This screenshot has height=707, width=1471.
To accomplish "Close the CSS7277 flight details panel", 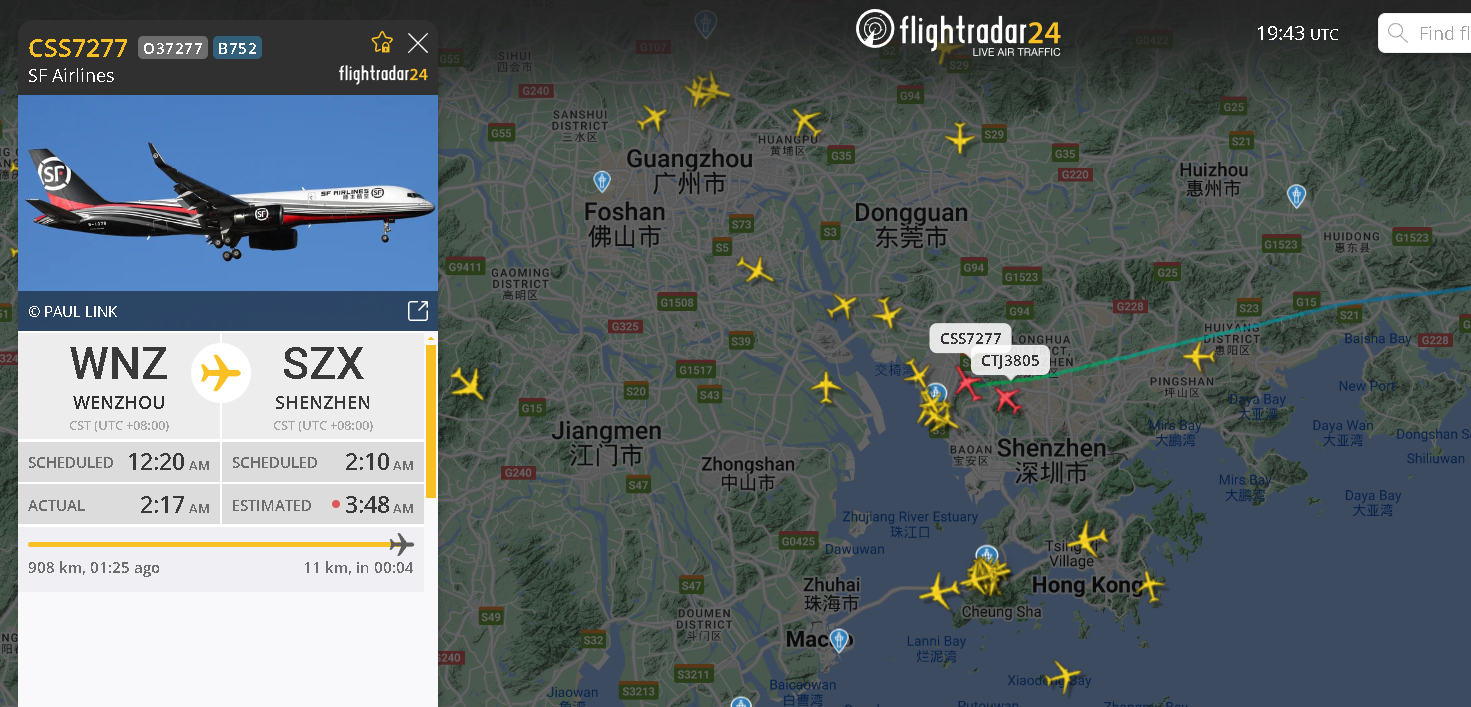I will [418, 42].
